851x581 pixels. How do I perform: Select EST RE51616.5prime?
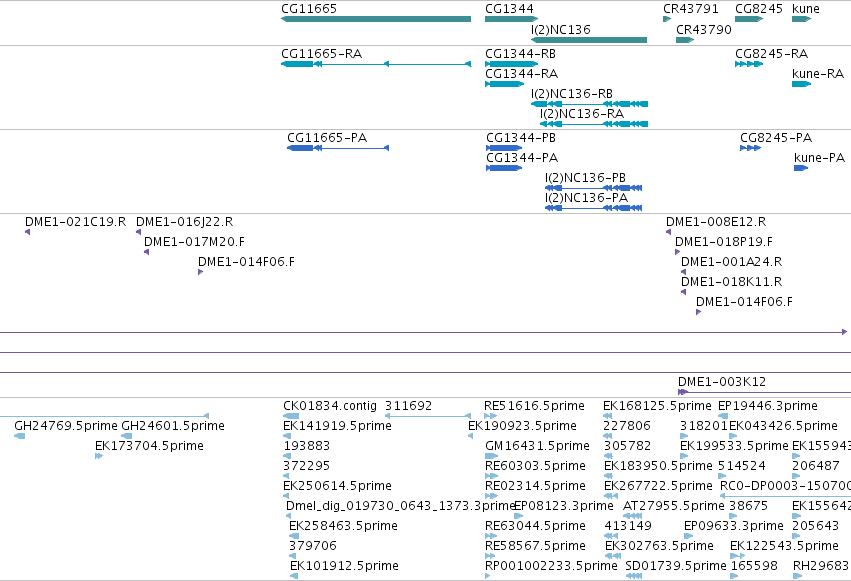[x=534, y=406]
